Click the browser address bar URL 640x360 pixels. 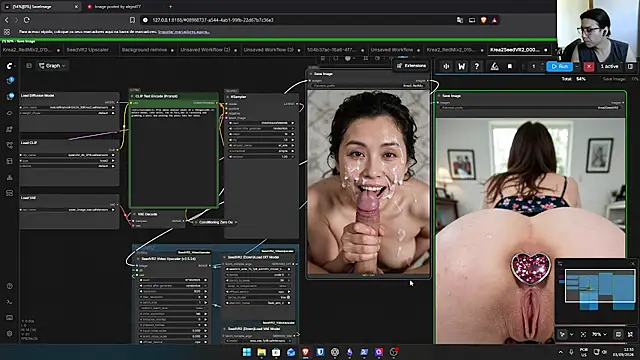(213, 20)
